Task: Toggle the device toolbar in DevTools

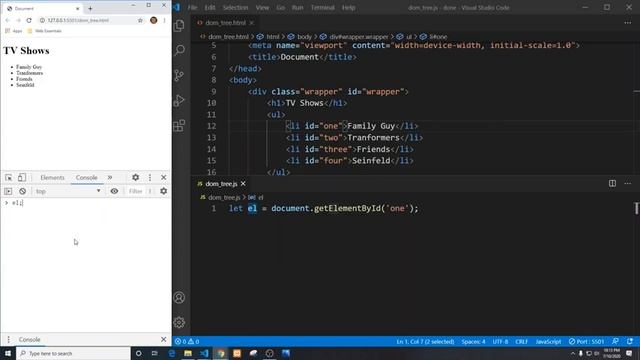Action: click(22, 178)
